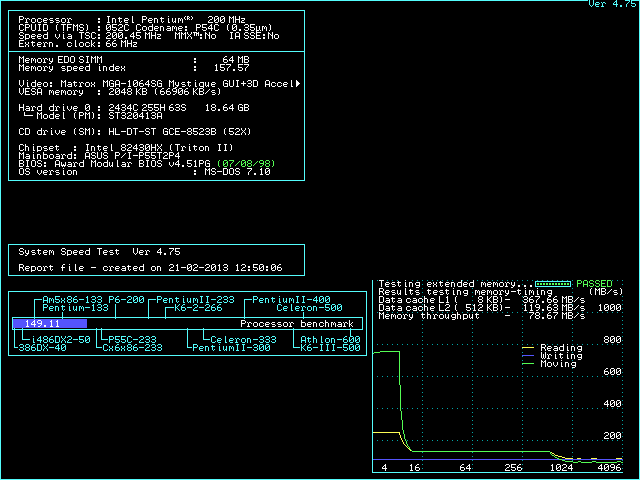Image resolution: width=640 pixels, height=480 pixels.
Task: Click the 'Memory EDO SIMM' label
Action: coord(60,60)
